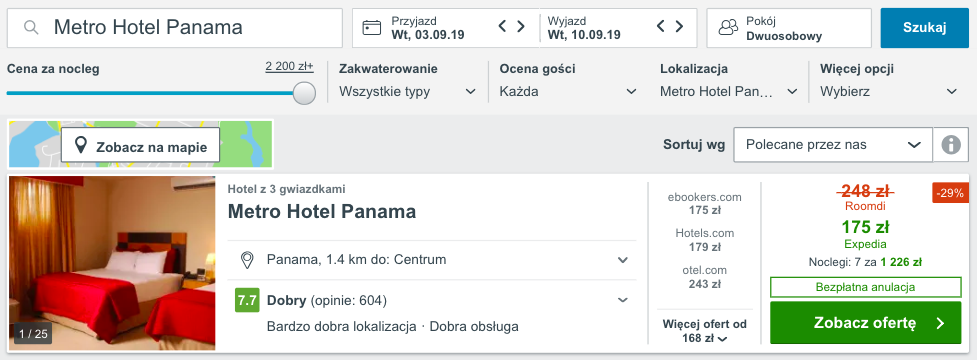Open Metro Hotel Panama hotel title
This screenshot has height=360, width=977.
coord(322,212)
